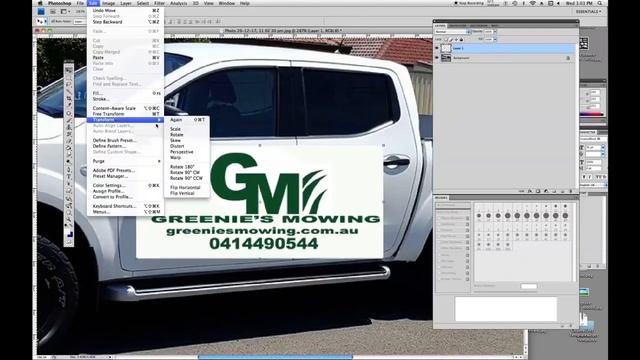
Task: Open Spotlight search in macOS menu bar
Action: [x=600, y=3]
